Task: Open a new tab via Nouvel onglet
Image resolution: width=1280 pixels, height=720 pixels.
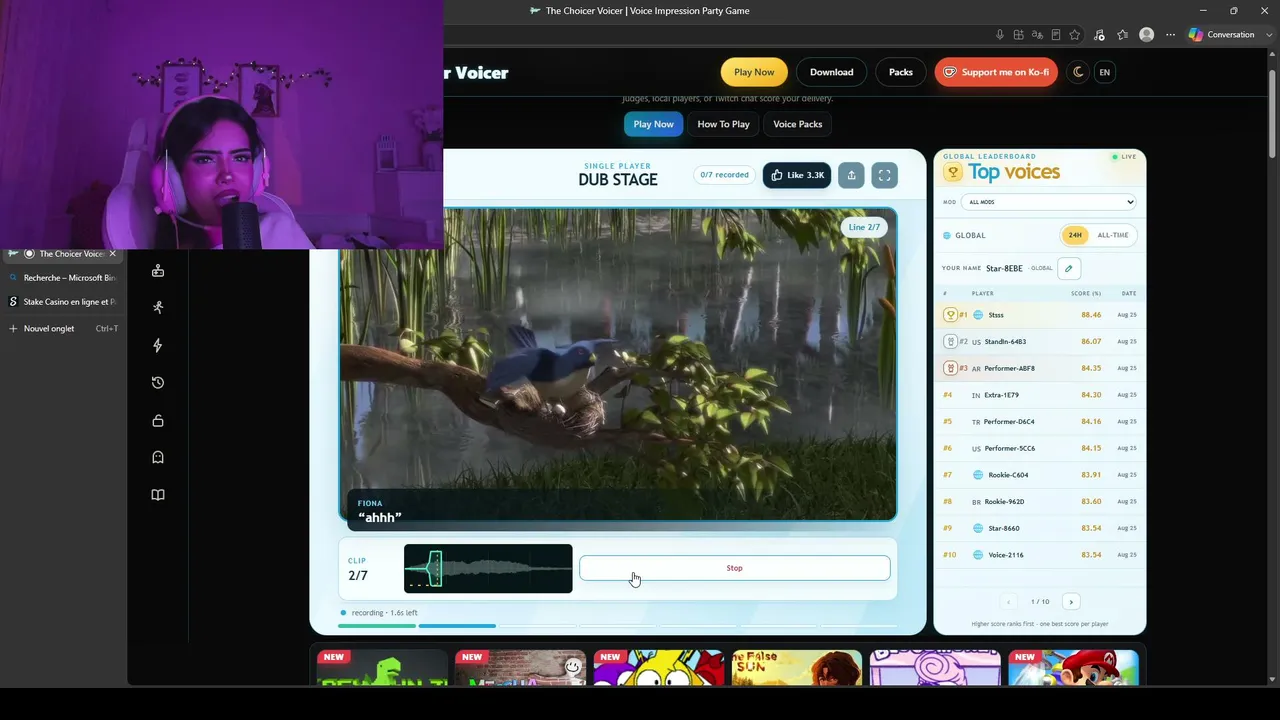Action: 62,328
